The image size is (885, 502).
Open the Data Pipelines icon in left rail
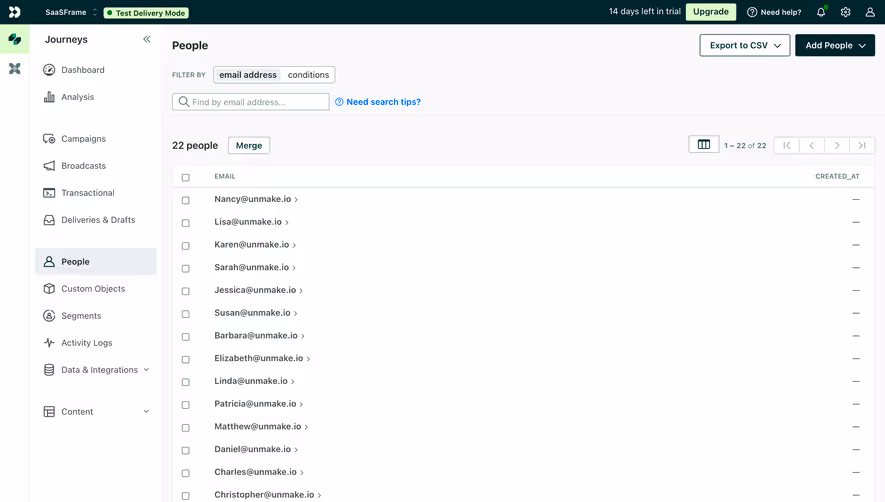tap(15, 68)
